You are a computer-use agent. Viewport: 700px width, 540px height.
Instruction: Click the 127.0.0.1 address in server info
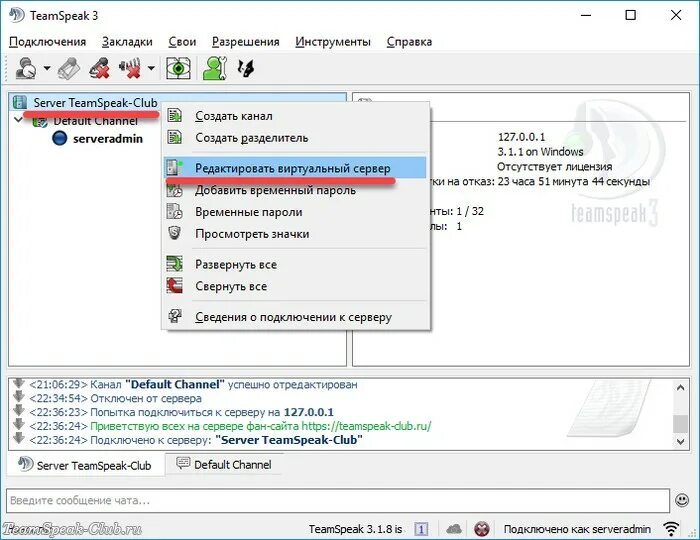coord(521,137)
